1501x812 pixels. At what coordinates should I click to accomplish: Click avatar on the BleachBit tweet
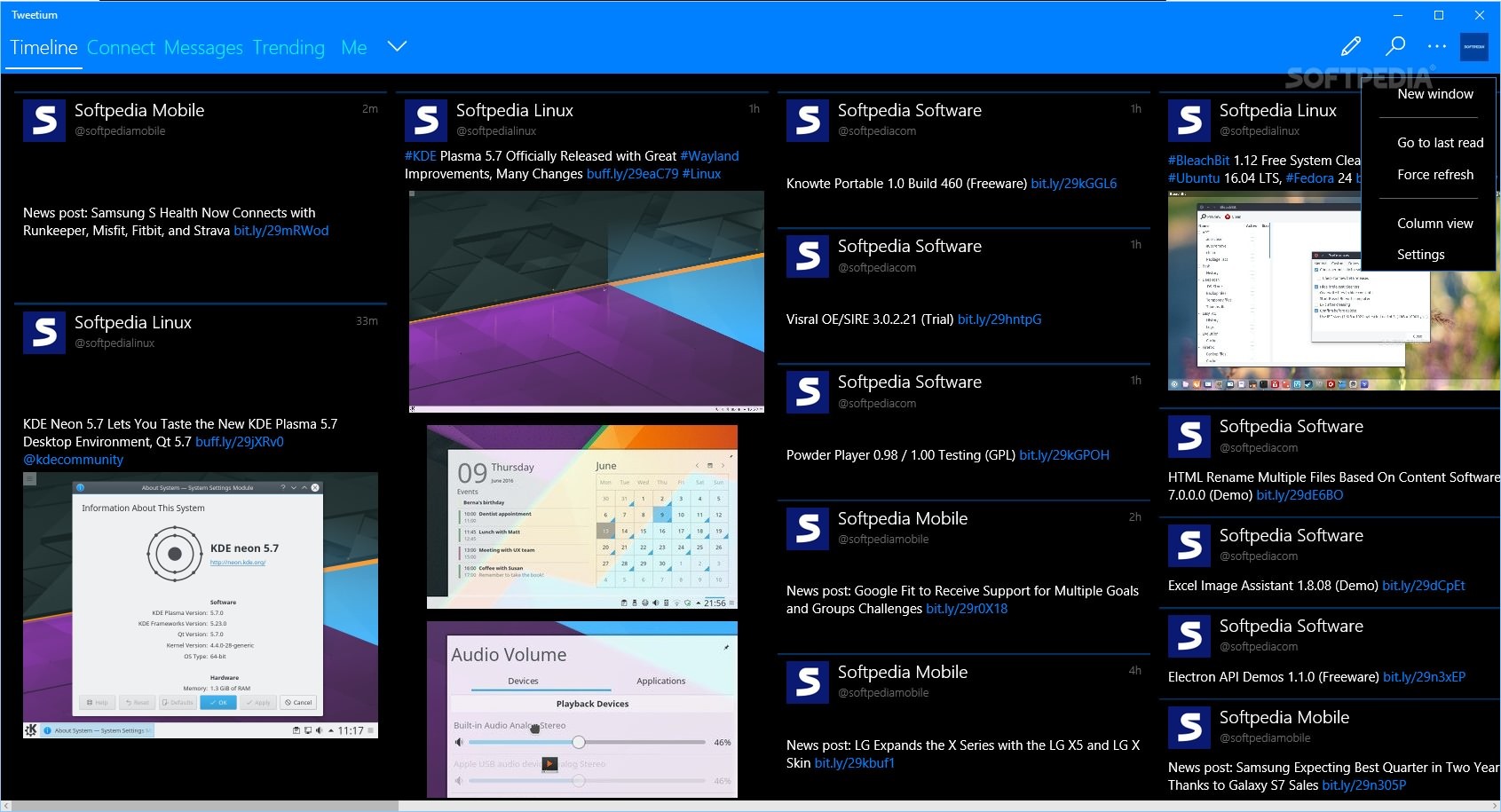coord(1189,121)
